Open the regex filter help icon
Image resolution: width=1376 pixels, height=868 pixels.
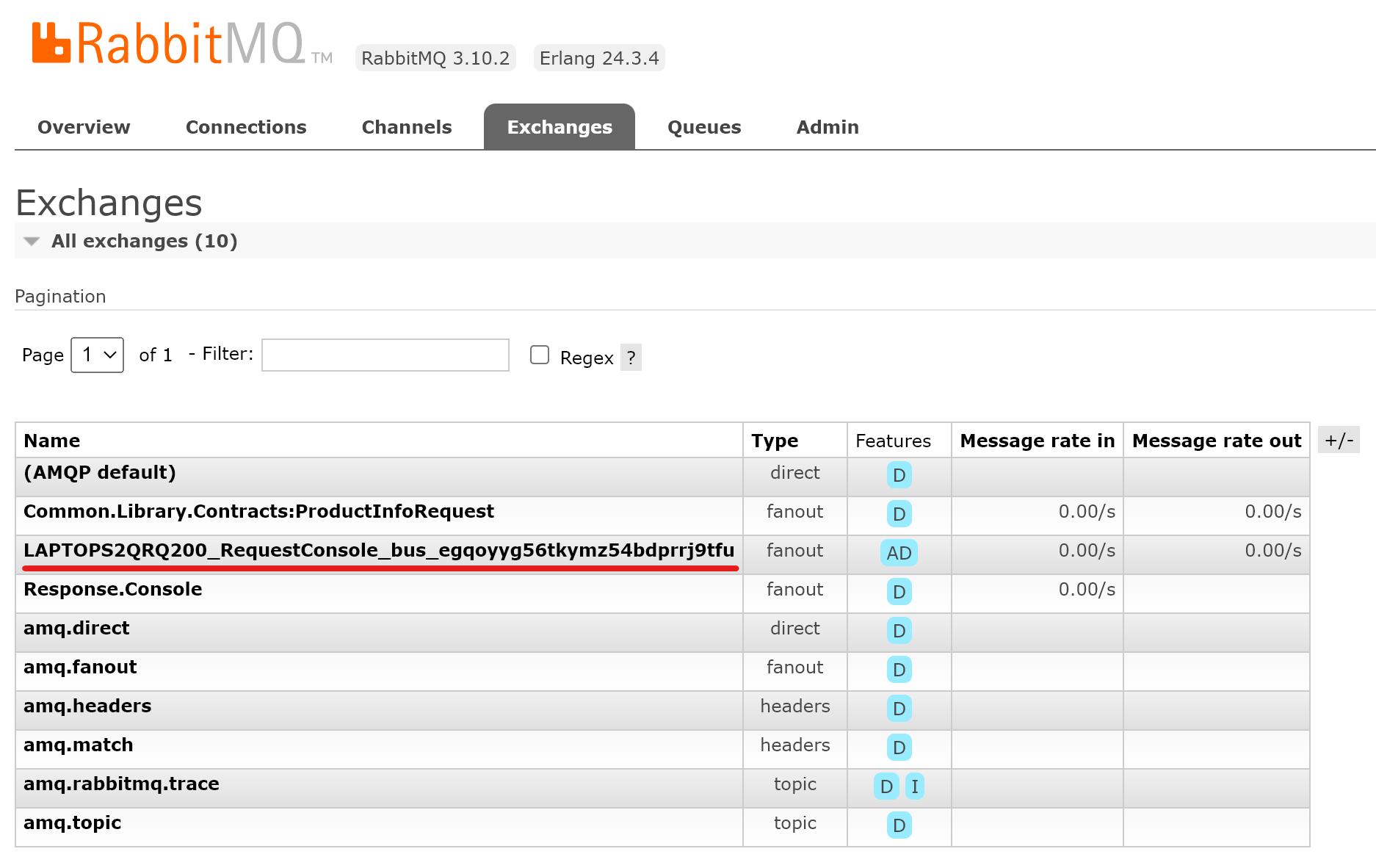[x=631, y=358]
